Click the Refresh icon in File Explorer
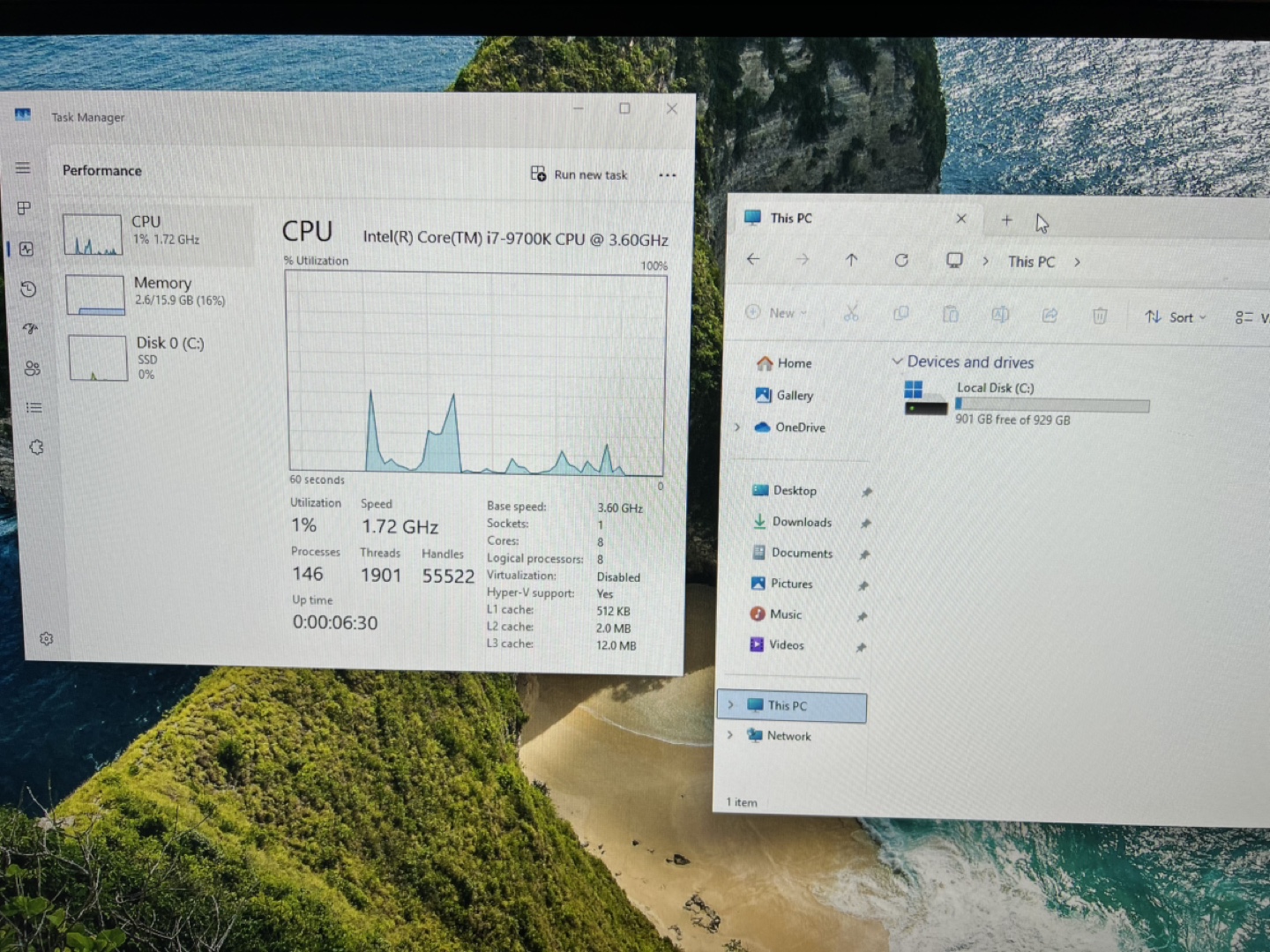1270x952 pixels. click(901, 260)
